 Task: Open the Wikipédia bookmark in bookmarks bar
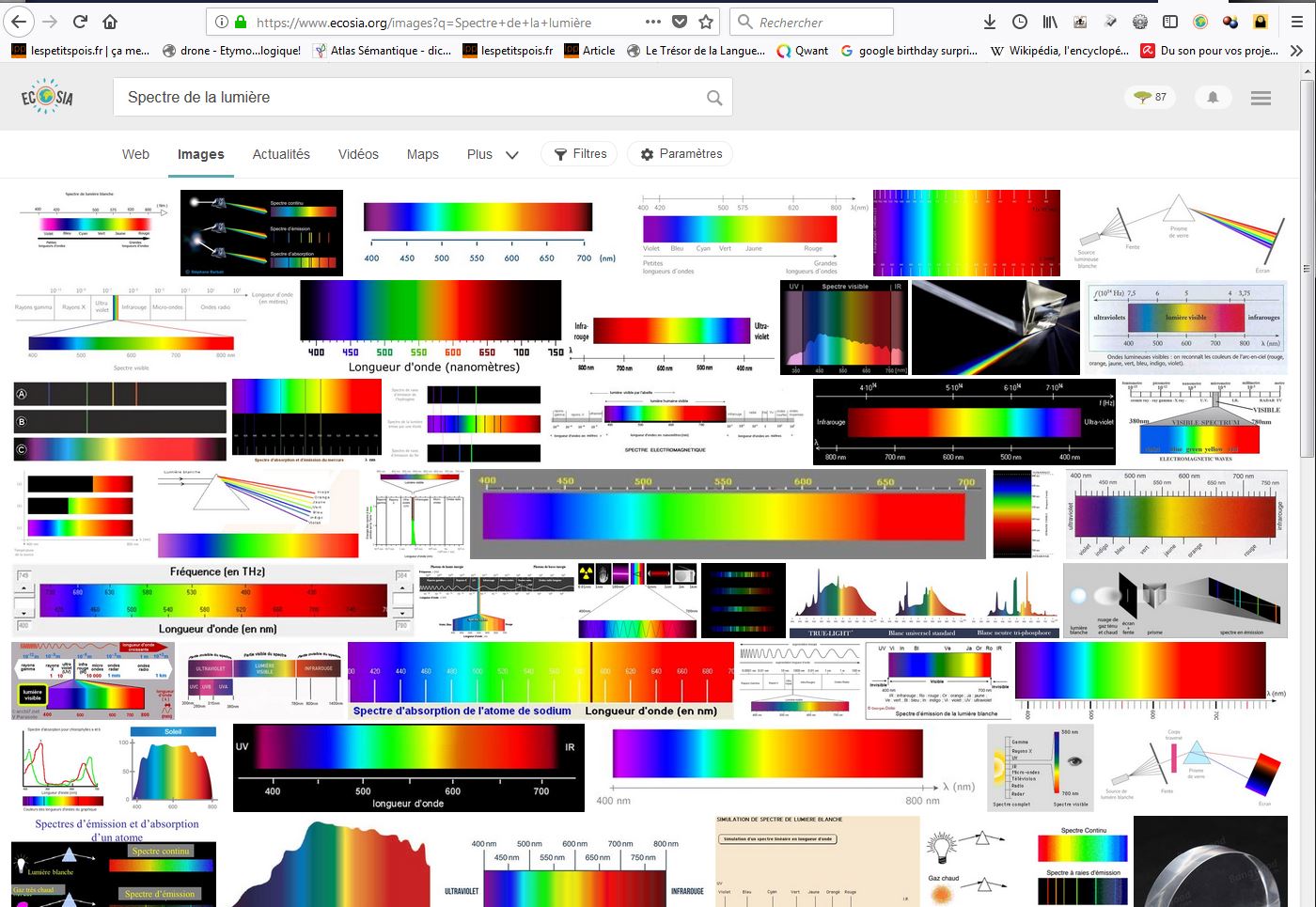coord(1058,51)
